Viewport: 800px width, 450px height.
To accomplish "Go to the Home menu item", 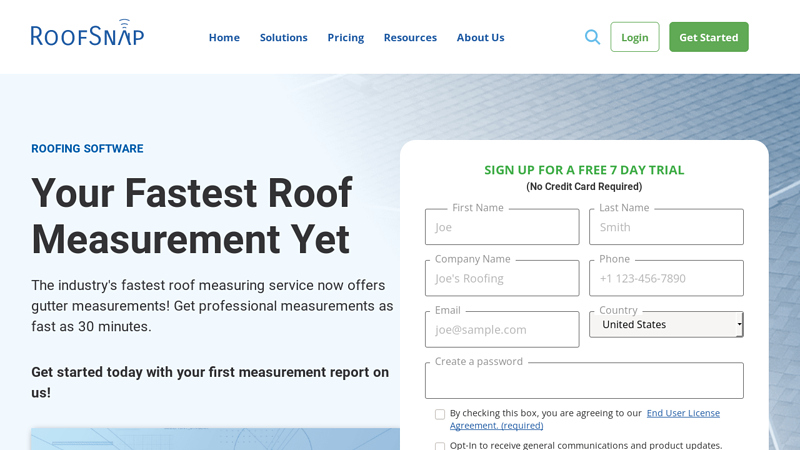I will tap(224, 38).
